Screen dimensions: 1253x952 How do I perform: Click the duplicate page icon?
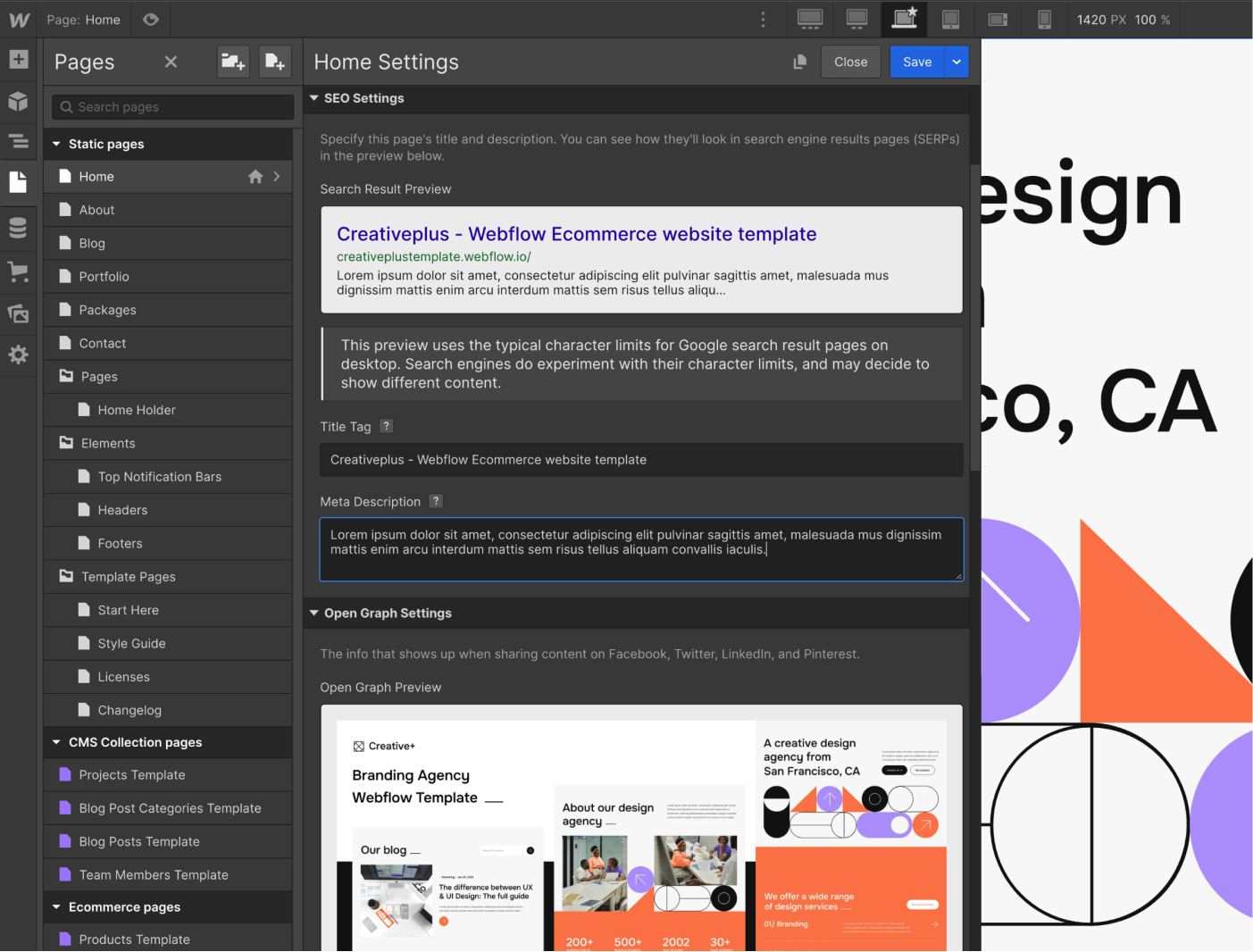799,62
